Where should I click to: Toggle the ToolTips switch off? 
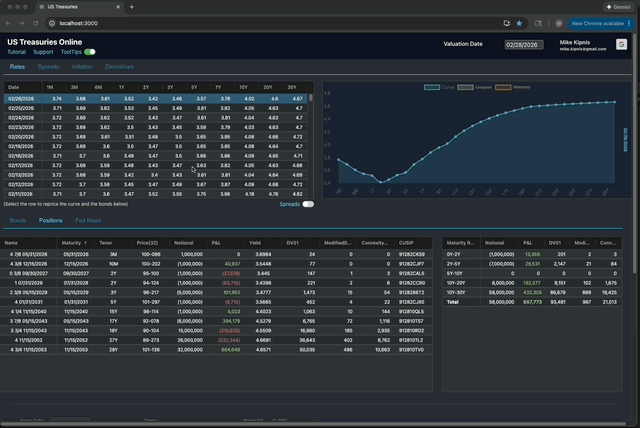[90, 51]
